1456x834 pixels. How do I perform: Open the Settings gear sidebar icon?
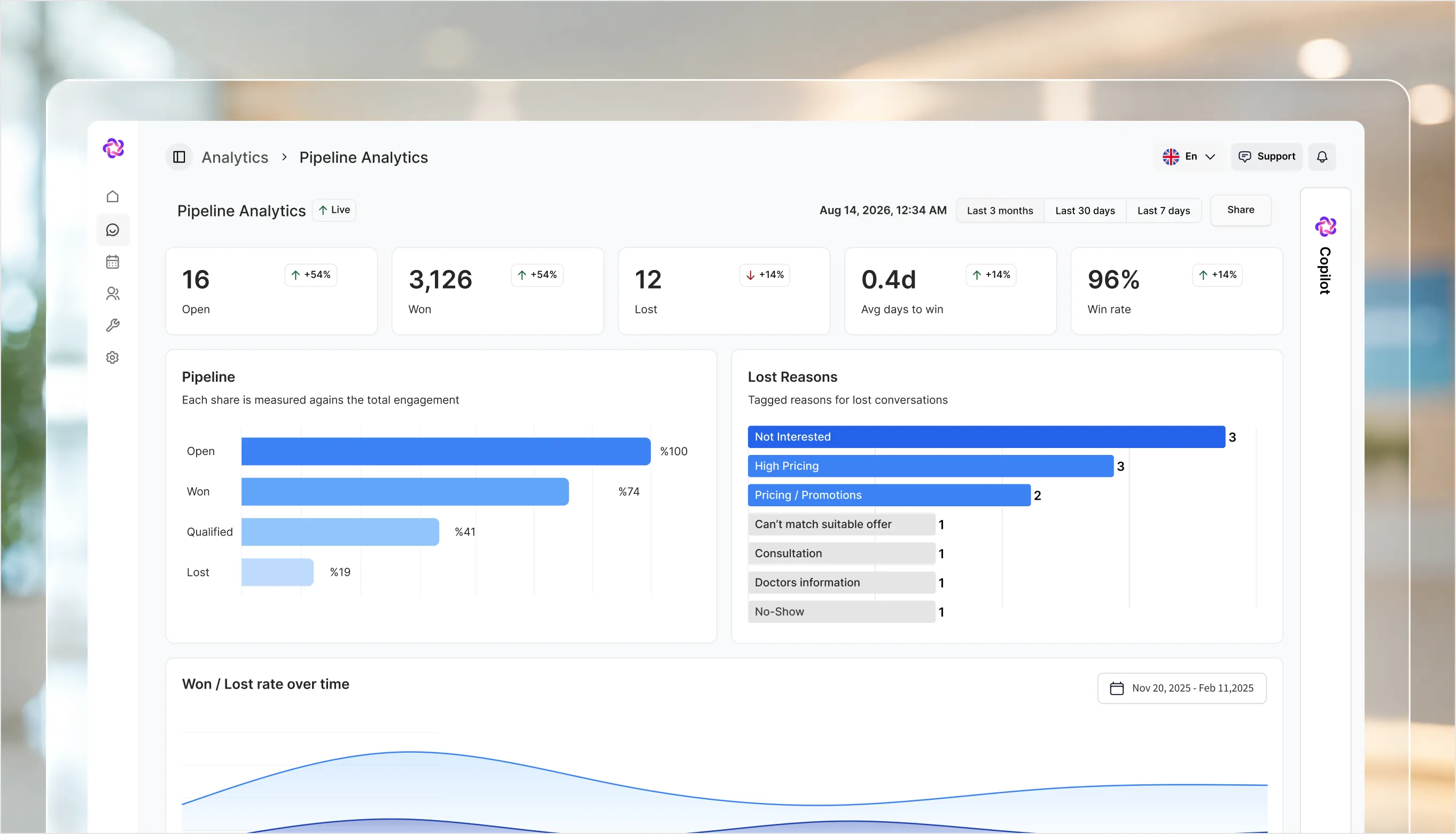click(113, 358)
